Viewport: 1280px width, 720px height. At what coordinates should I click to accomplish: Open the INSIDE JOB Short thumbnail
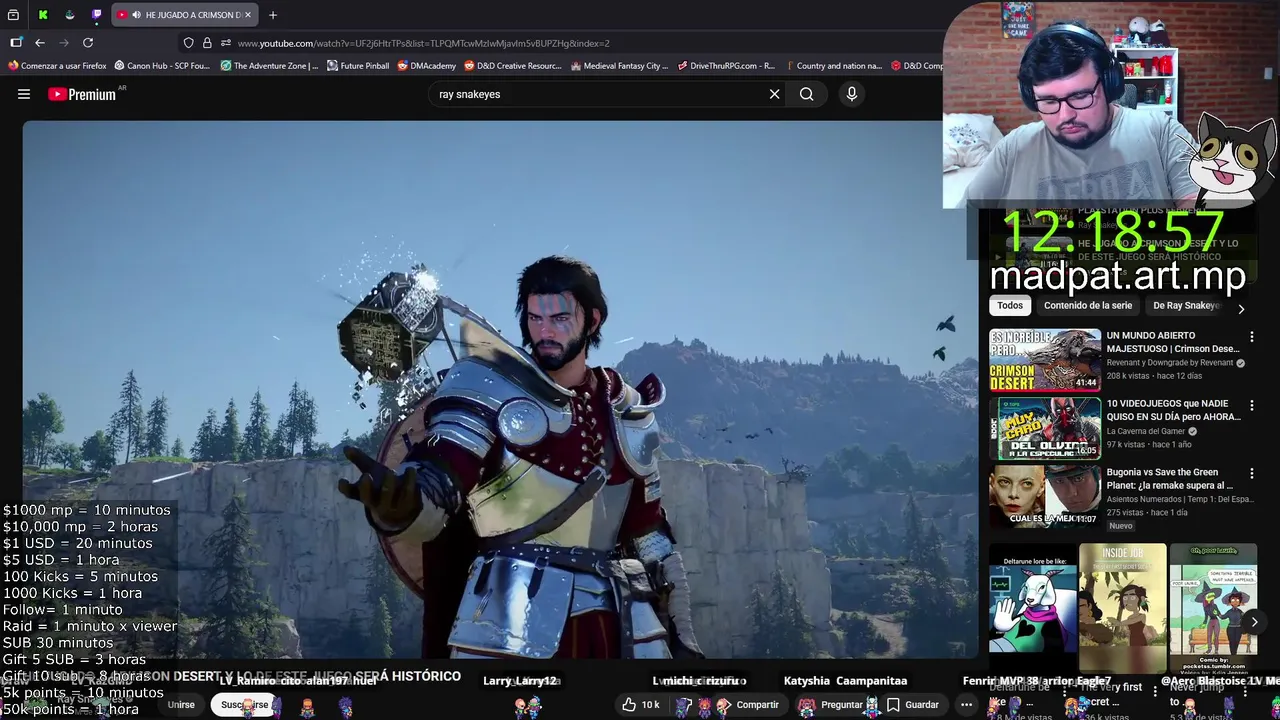point(1122,608)
